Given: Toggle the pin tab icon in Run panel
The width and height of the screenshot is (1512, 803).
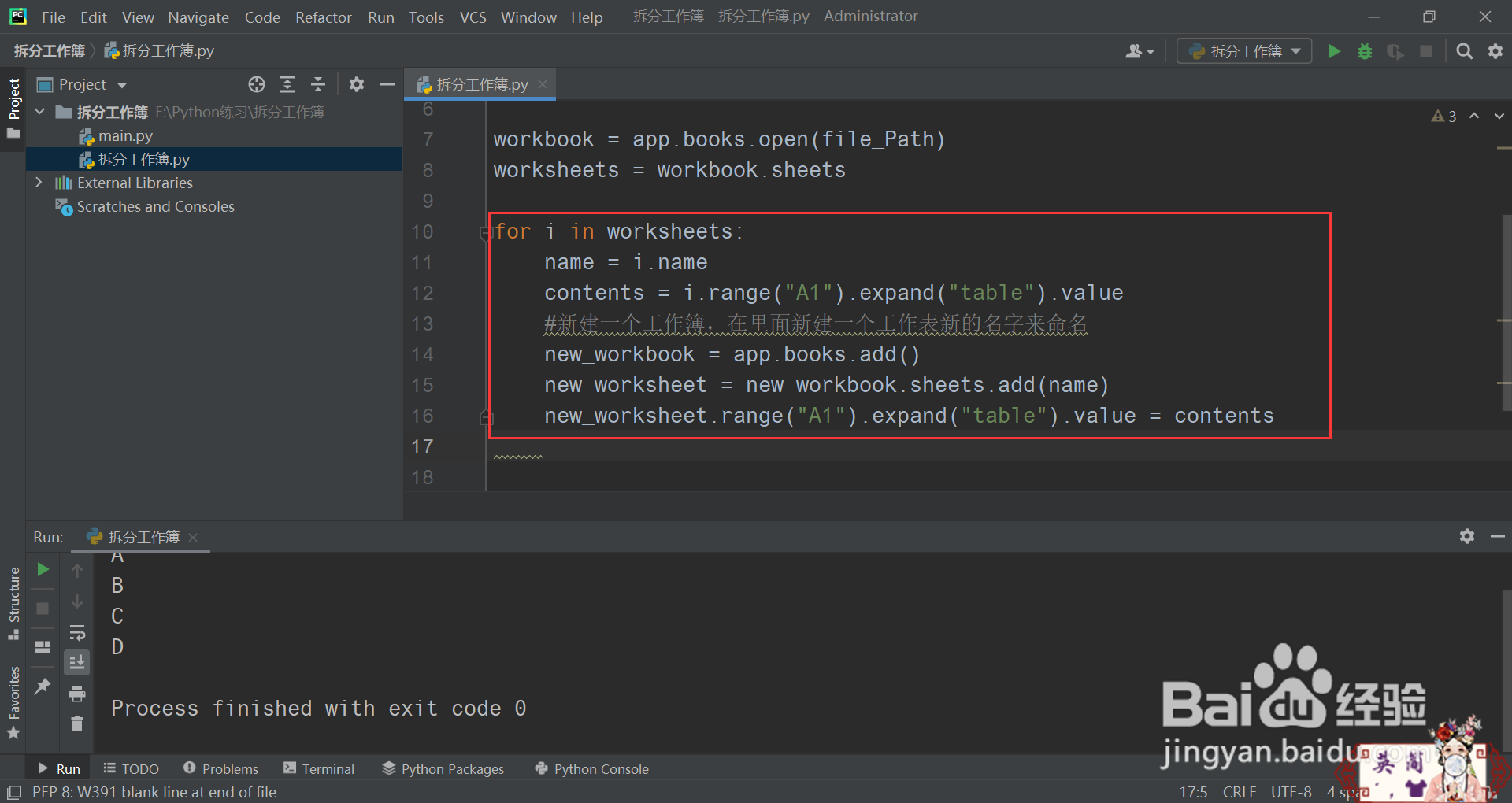Looking at the screenshot, I should tap(43, 686).
